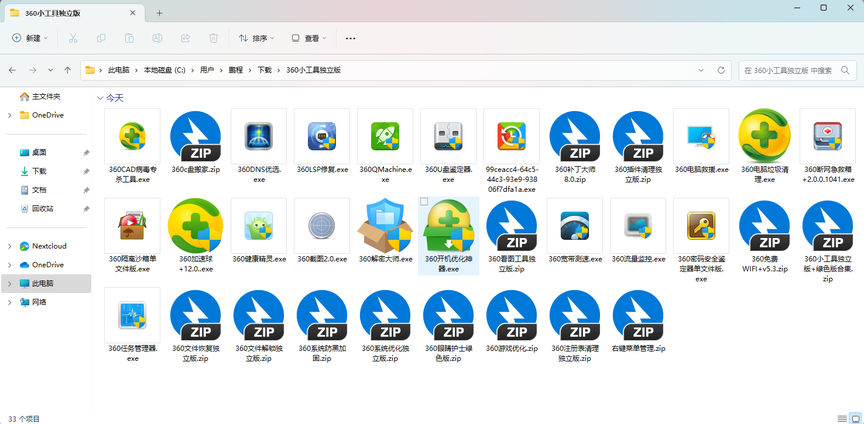The width and height of the screenshot is (864, 424).
Task: Go up one folder level
Action: tap(68, 71)
